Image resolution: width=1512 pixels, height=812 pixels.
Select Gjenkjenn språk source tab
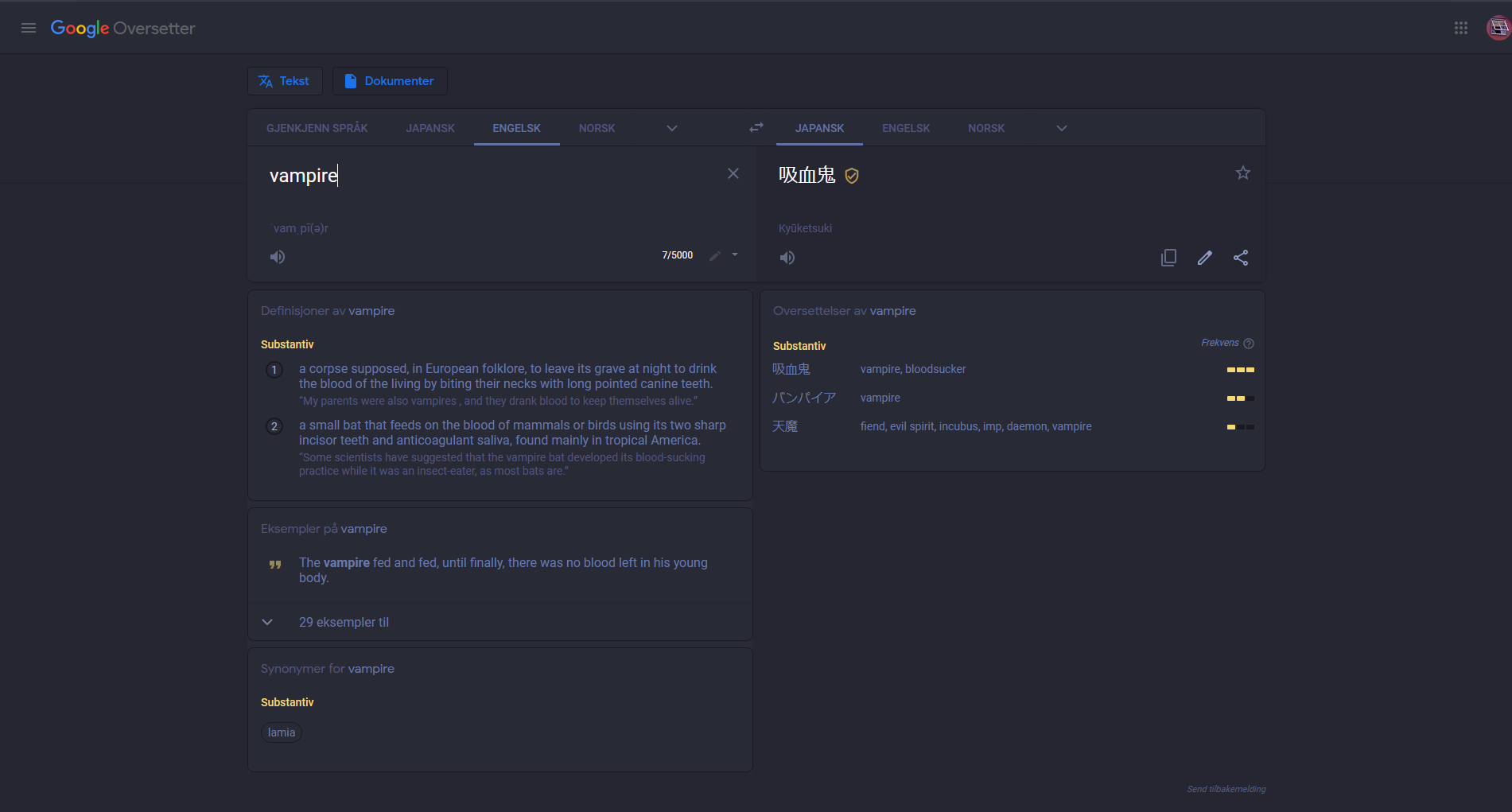pyautogui.click(x=317, y=128)
